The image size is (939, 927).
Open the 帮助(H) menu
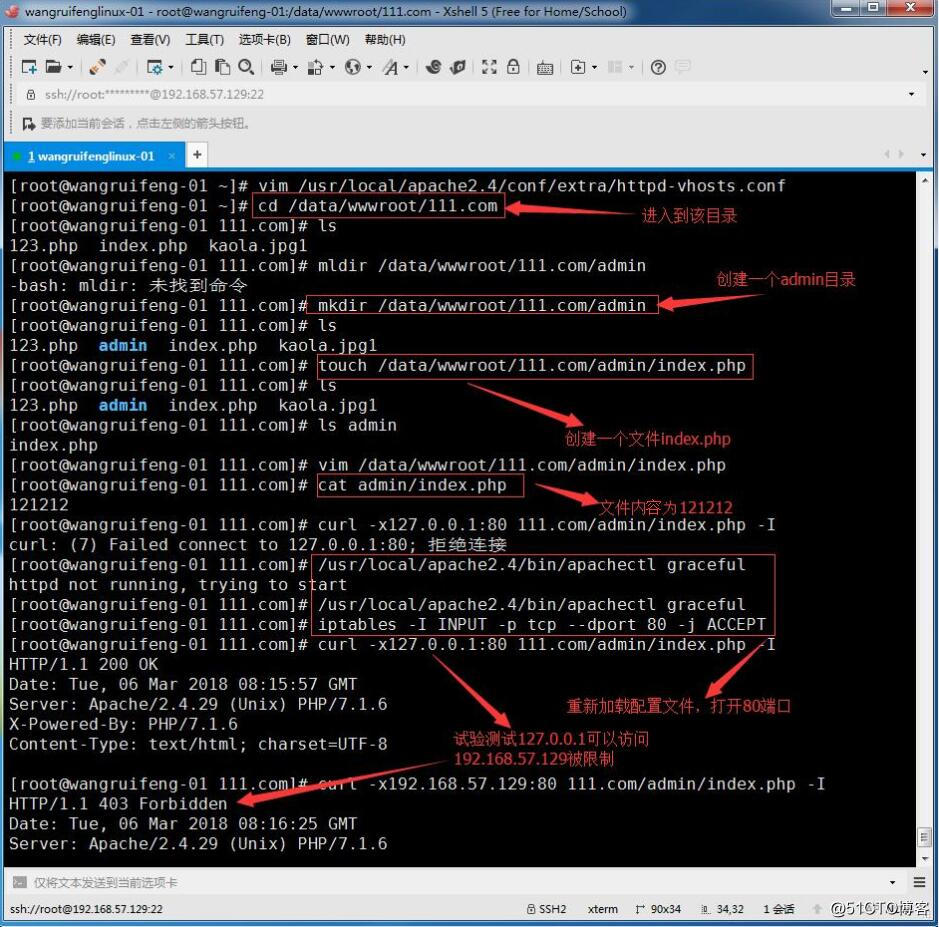click(385, 40)
